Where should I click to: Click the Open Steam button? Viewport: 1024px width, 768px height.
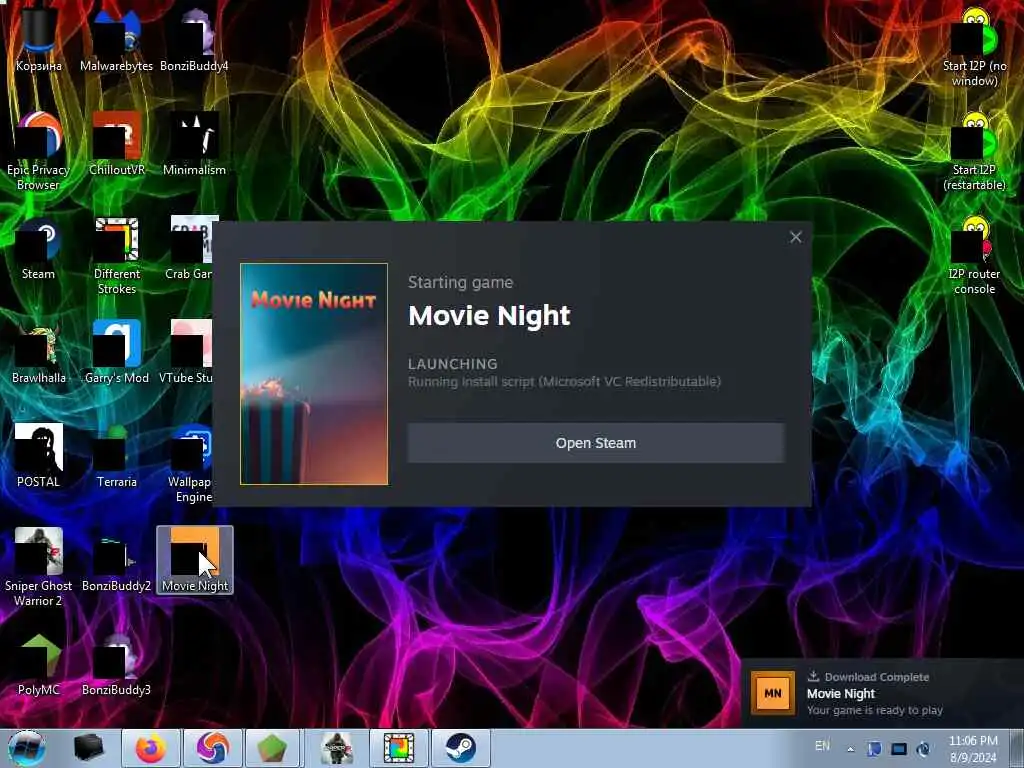(x=596, y=443)
